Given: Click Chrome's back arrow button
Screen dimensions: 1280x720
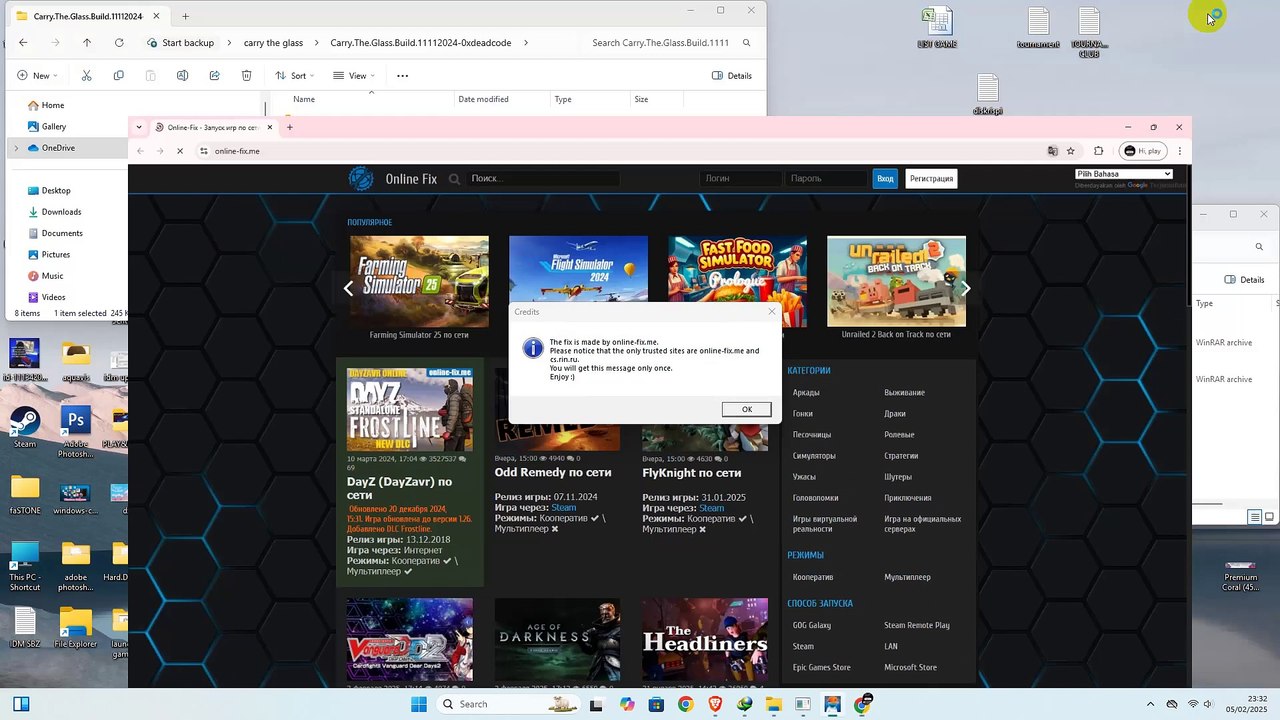Looking at the screenshot, I should tap(140, 151).
